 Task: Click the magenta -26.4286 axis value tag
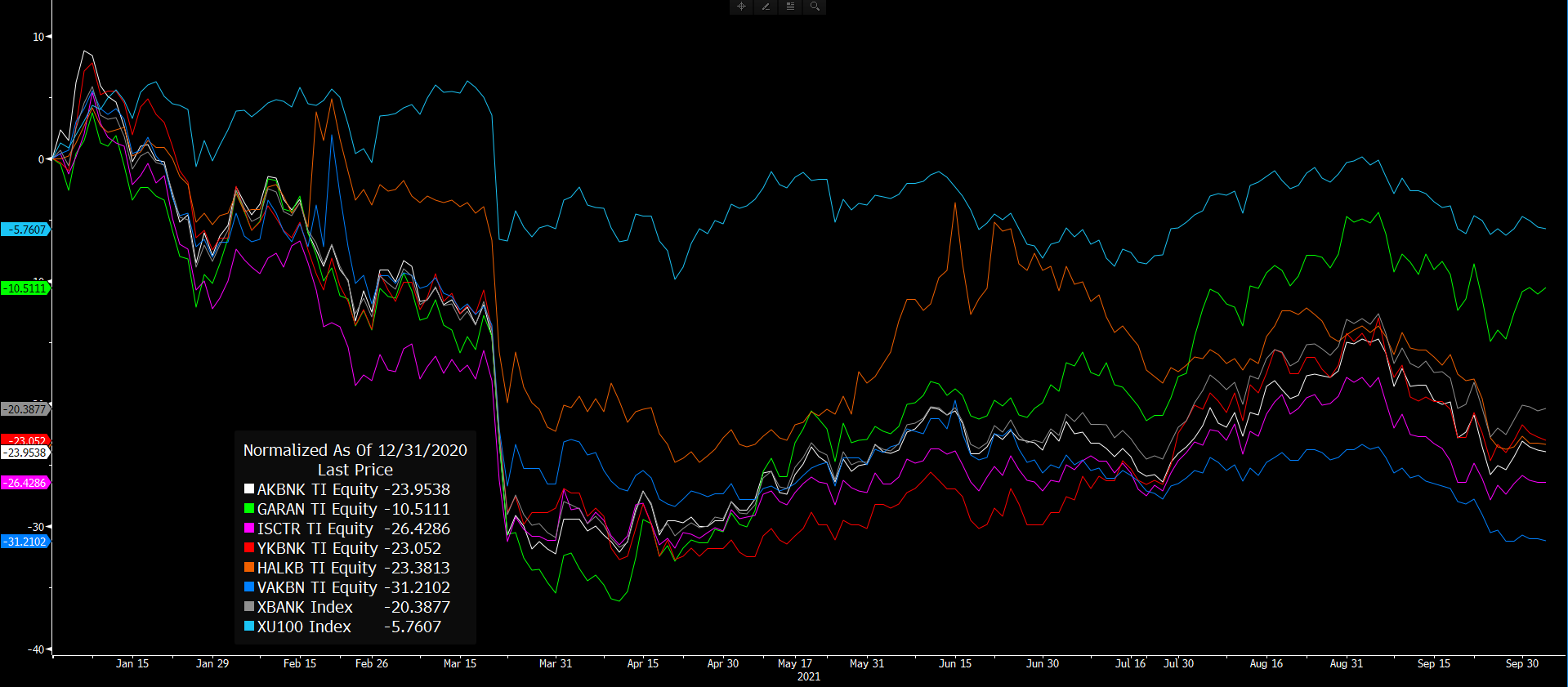coord(26,483)
